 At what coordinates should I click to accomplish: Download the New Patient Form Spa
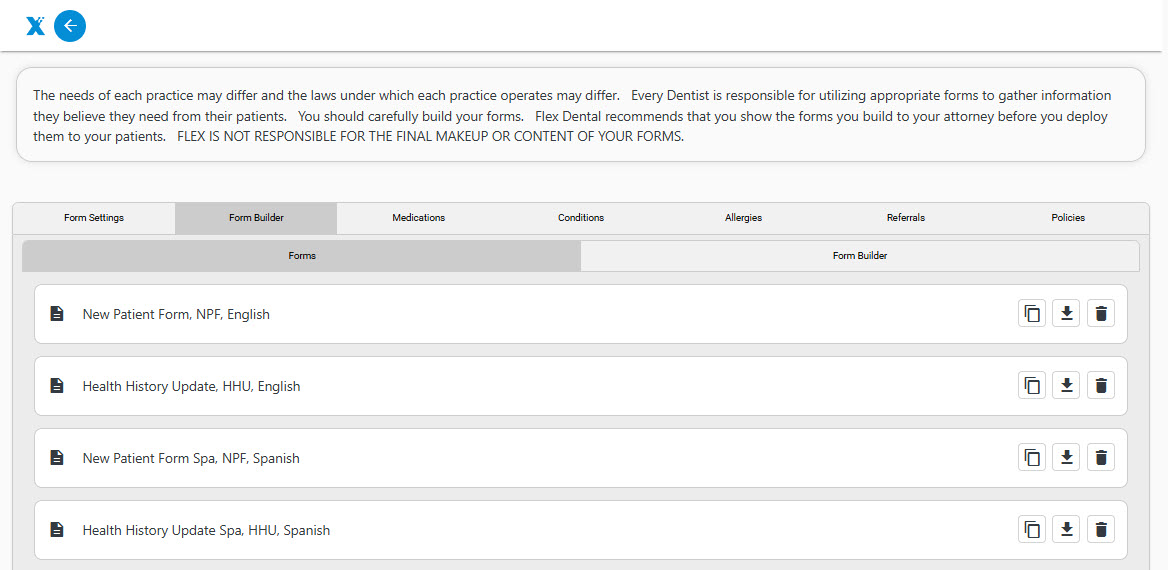tap(1066, 458)
